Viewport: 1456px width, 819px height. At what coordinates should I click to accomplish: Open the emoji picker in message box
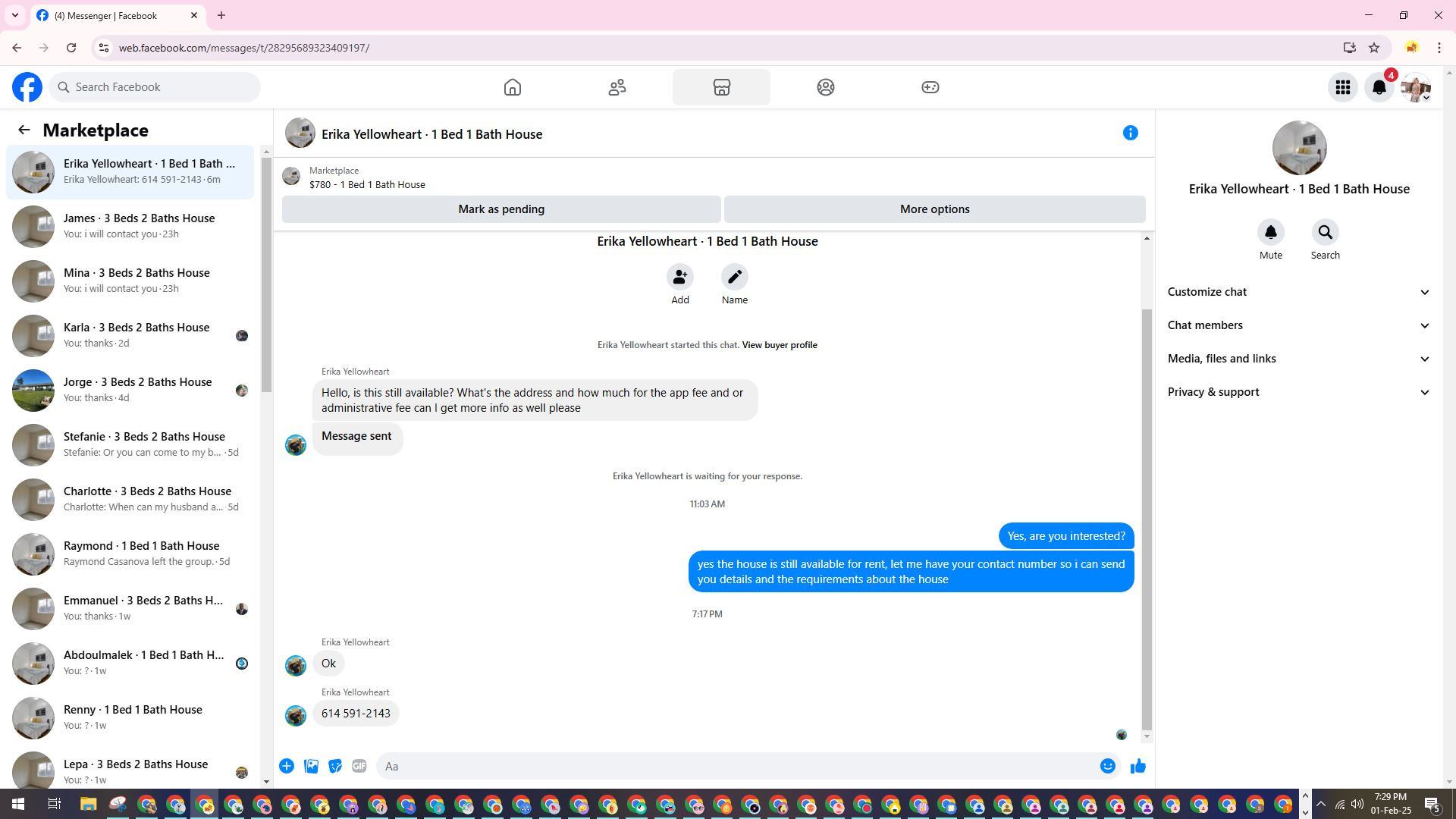tap(1107, 767)
